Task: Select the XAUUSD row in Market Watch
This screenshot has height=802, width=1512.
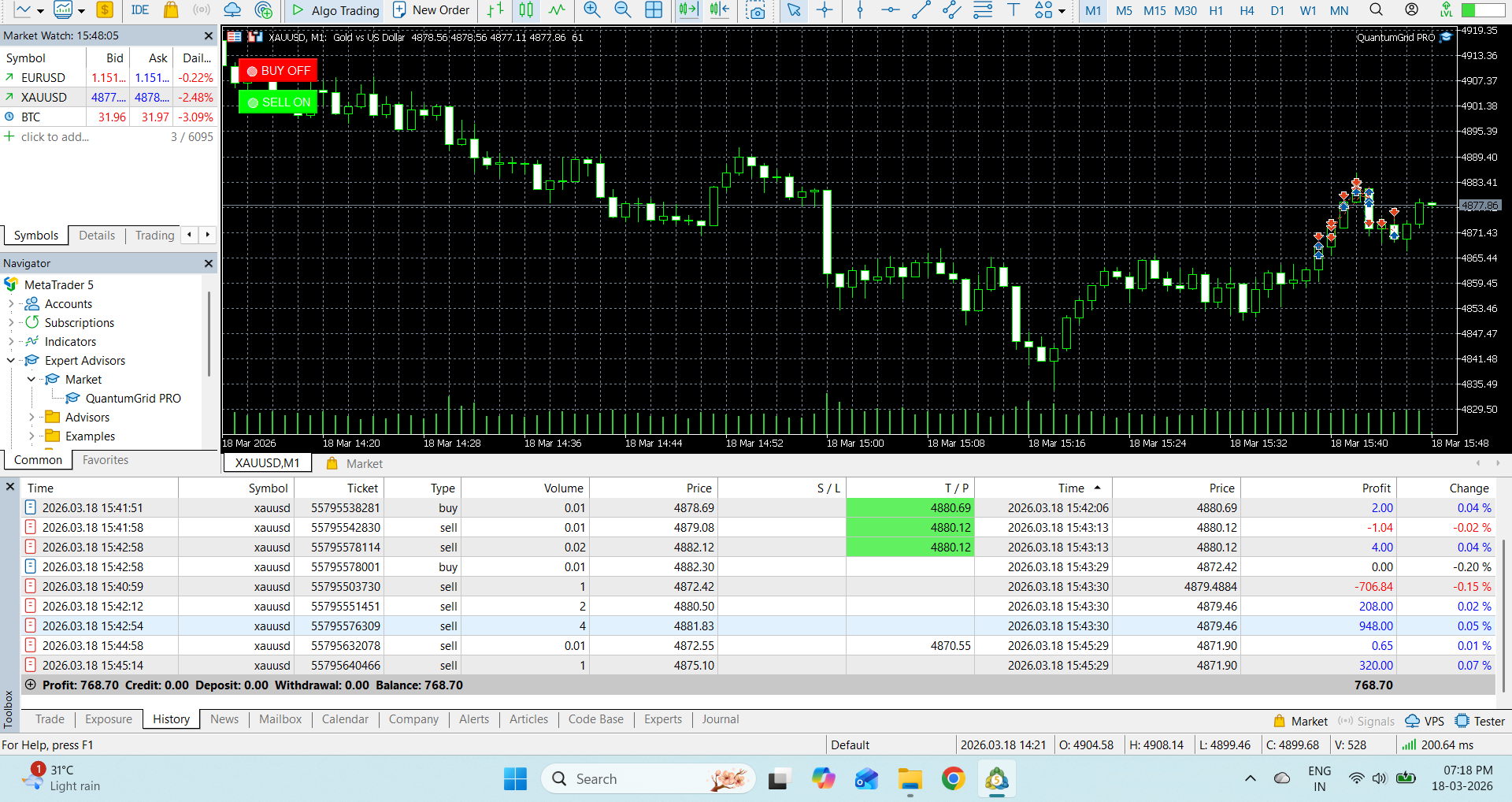Action: point(109,98)
